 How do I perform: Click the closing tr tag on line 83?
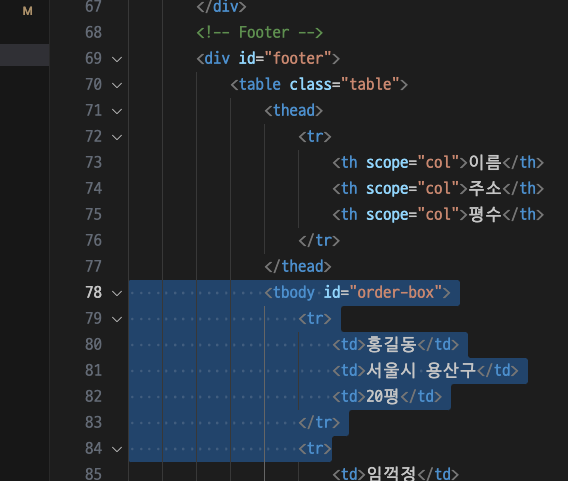click(x=319, y=422)
